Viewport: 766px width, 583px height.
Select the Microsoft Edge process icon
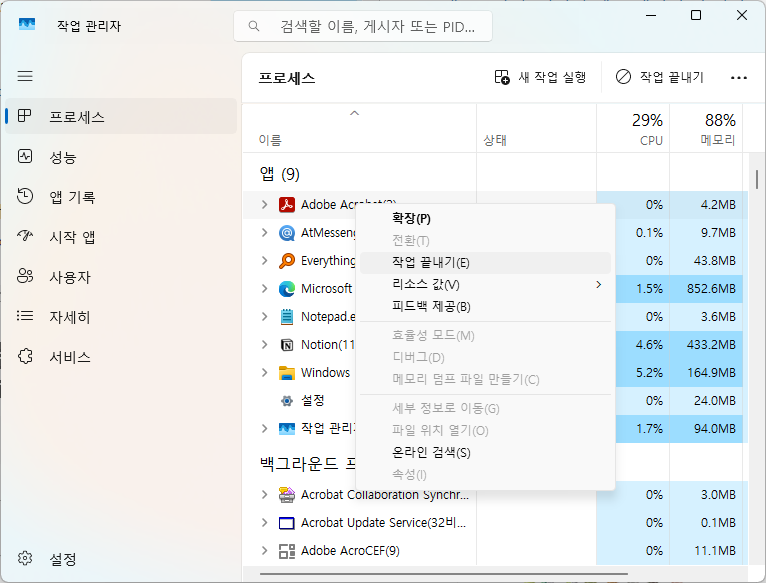tap(287, 289)
